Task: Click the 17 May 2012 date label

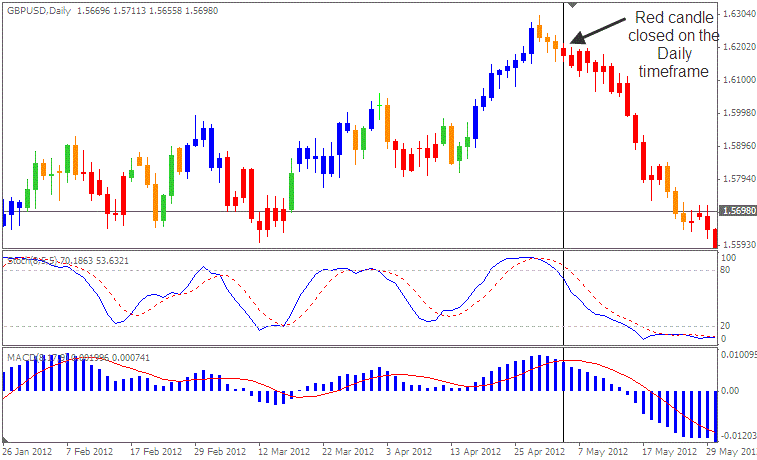Action: pos(669,452)
